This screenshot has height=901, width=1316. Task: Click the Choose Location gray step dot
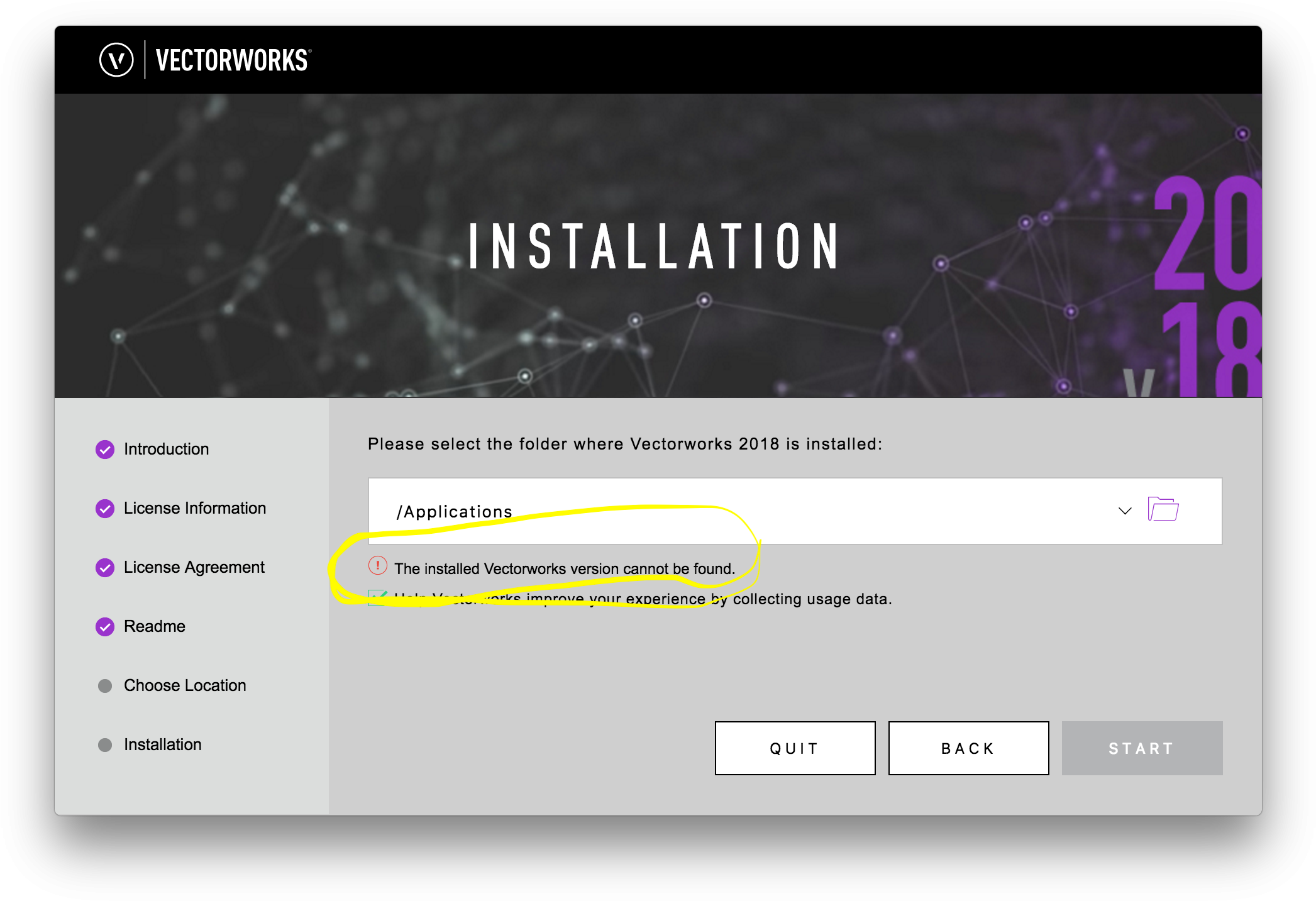[x=105, y=686]
